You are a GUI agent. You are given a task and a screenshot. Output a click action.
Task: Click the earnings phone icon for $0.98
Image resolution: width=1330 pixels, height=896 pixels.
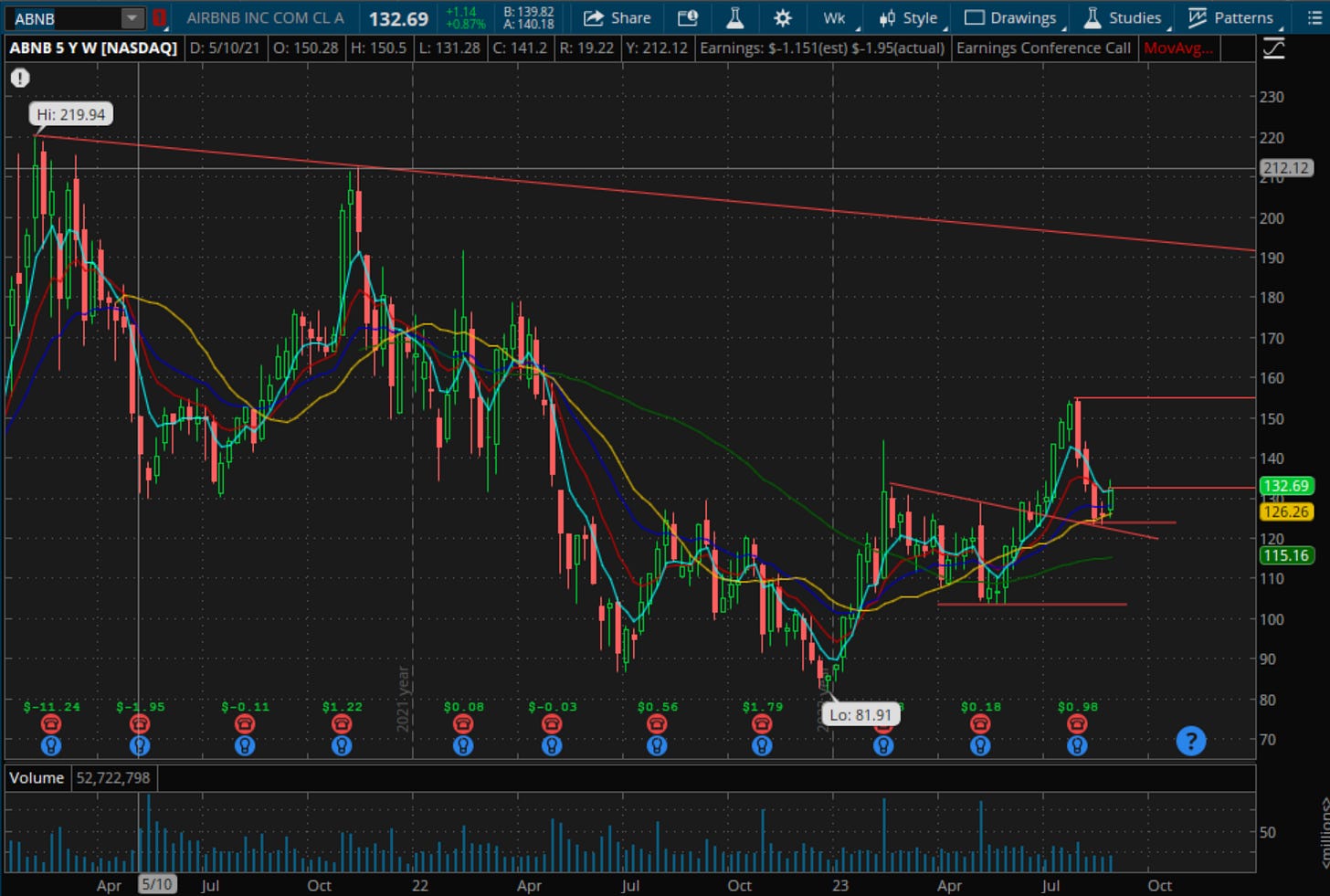pyautogui.click(x=1078, y=724)
